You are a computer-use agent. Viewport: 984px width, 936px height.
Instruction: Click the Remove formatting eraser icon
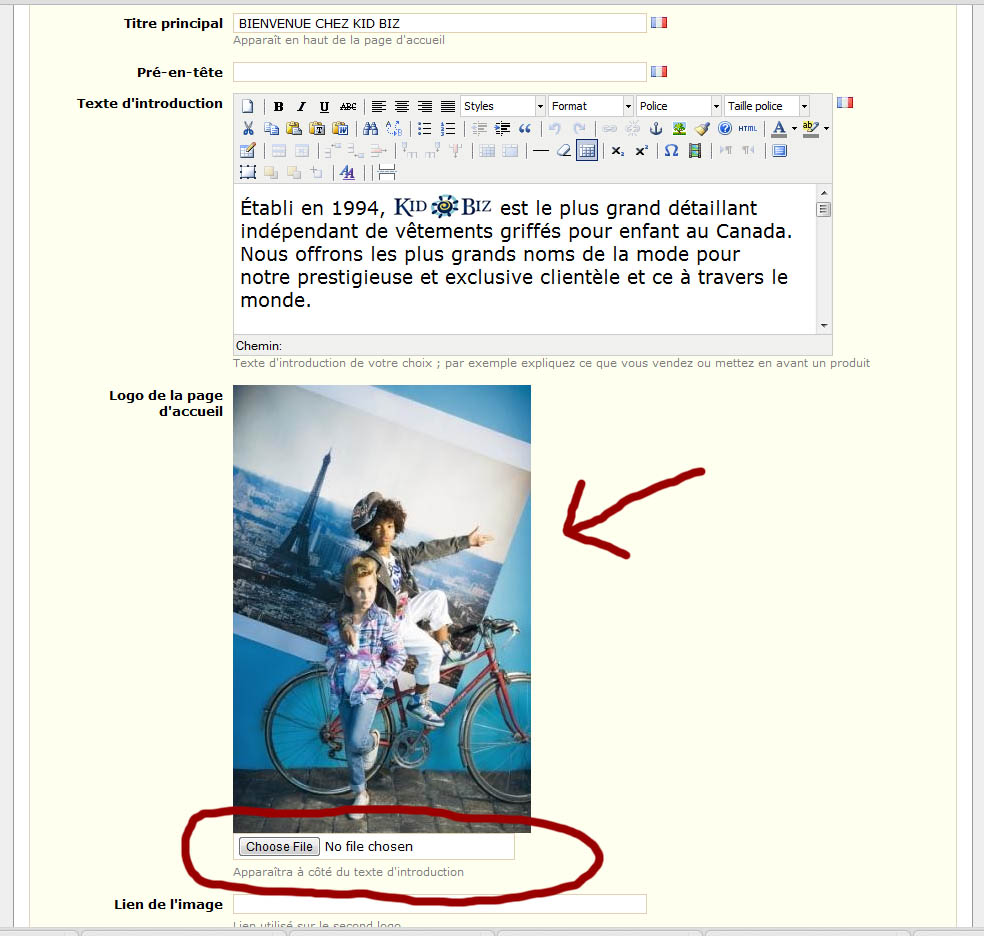[x=564, y=151]
